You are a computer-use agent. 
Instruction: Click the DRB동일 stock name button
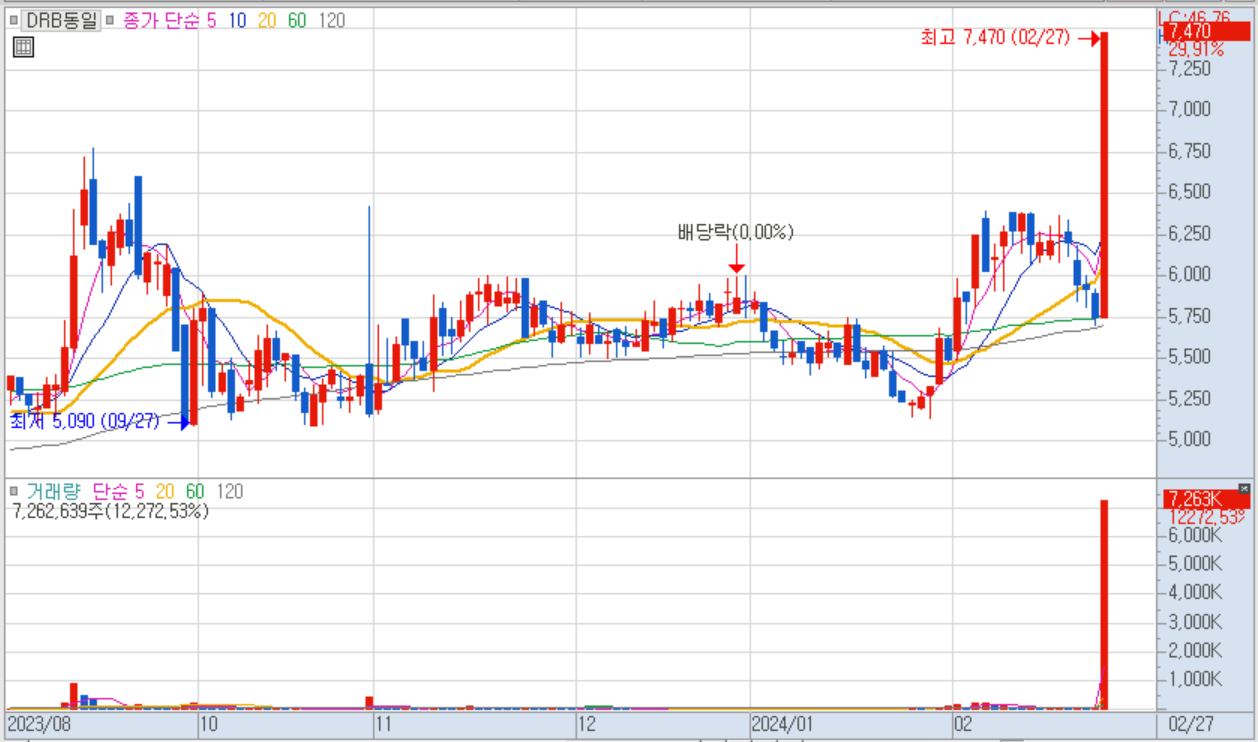pos(62,20)
